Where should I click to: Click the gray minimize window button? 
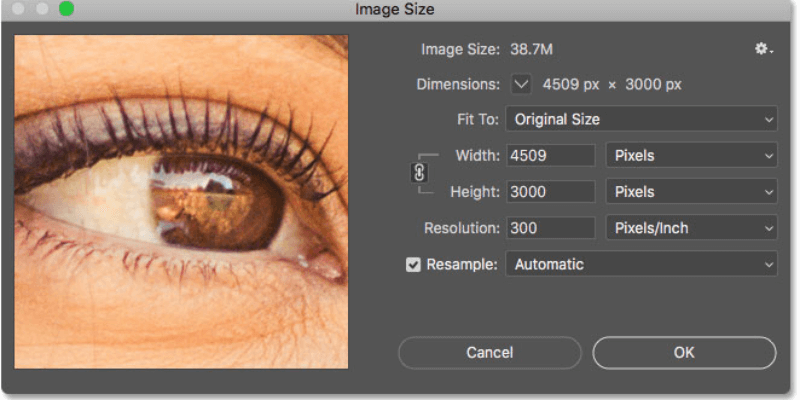pos(42,10)
